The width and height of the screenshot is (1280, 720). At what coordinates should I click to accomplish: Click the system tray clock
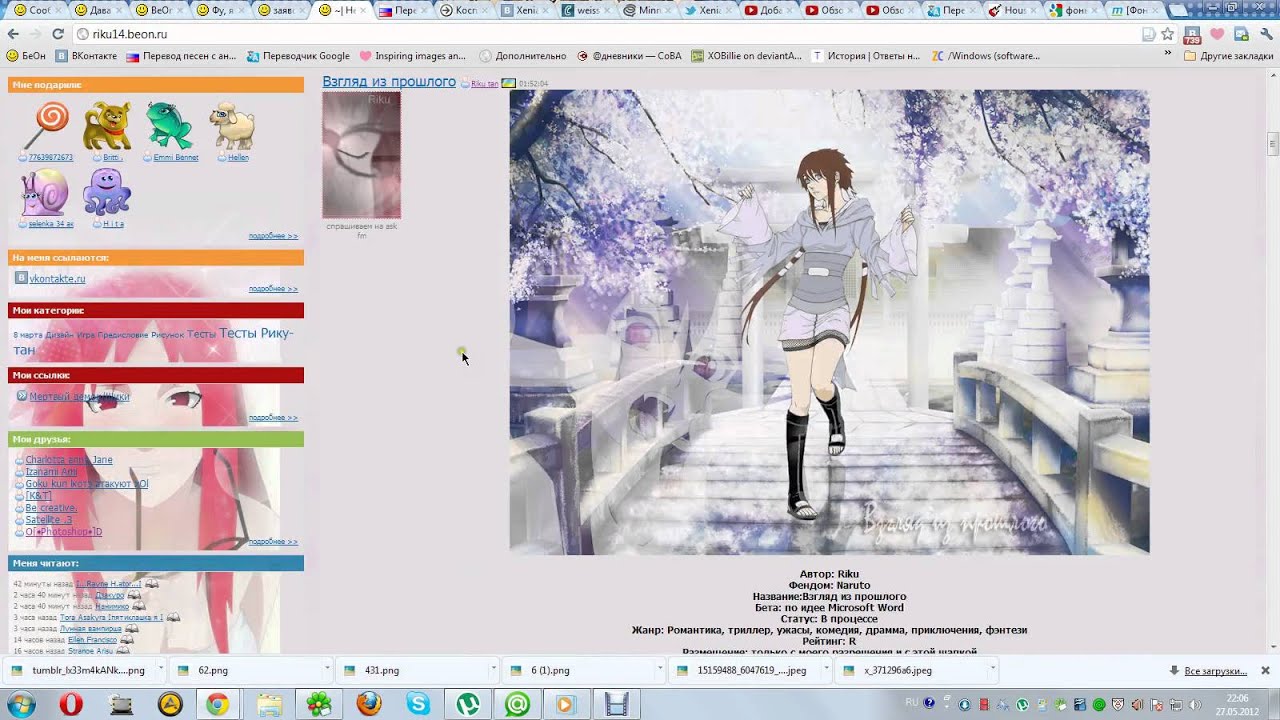tap(1238, 704)
